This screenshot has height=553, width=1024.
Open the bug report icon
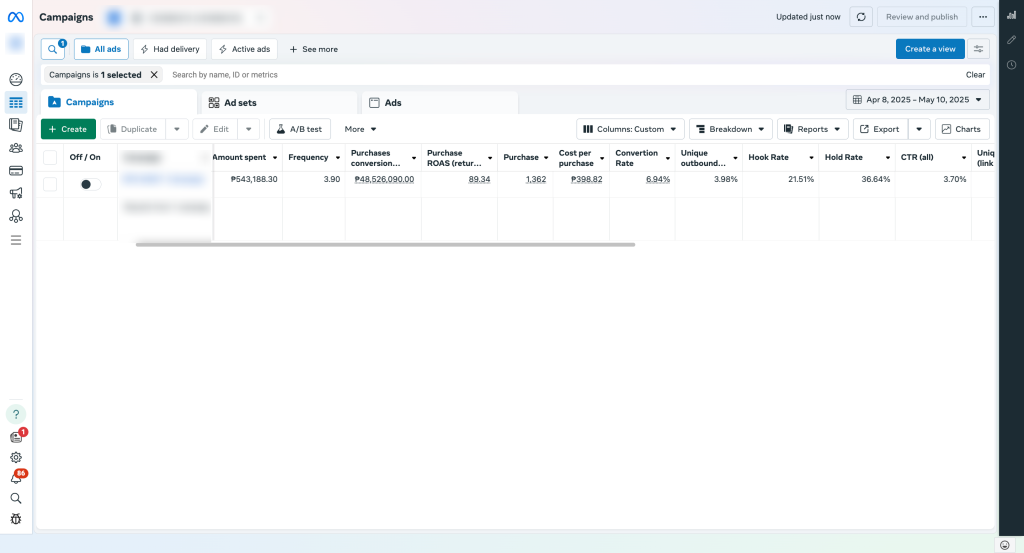coord(15,519)
